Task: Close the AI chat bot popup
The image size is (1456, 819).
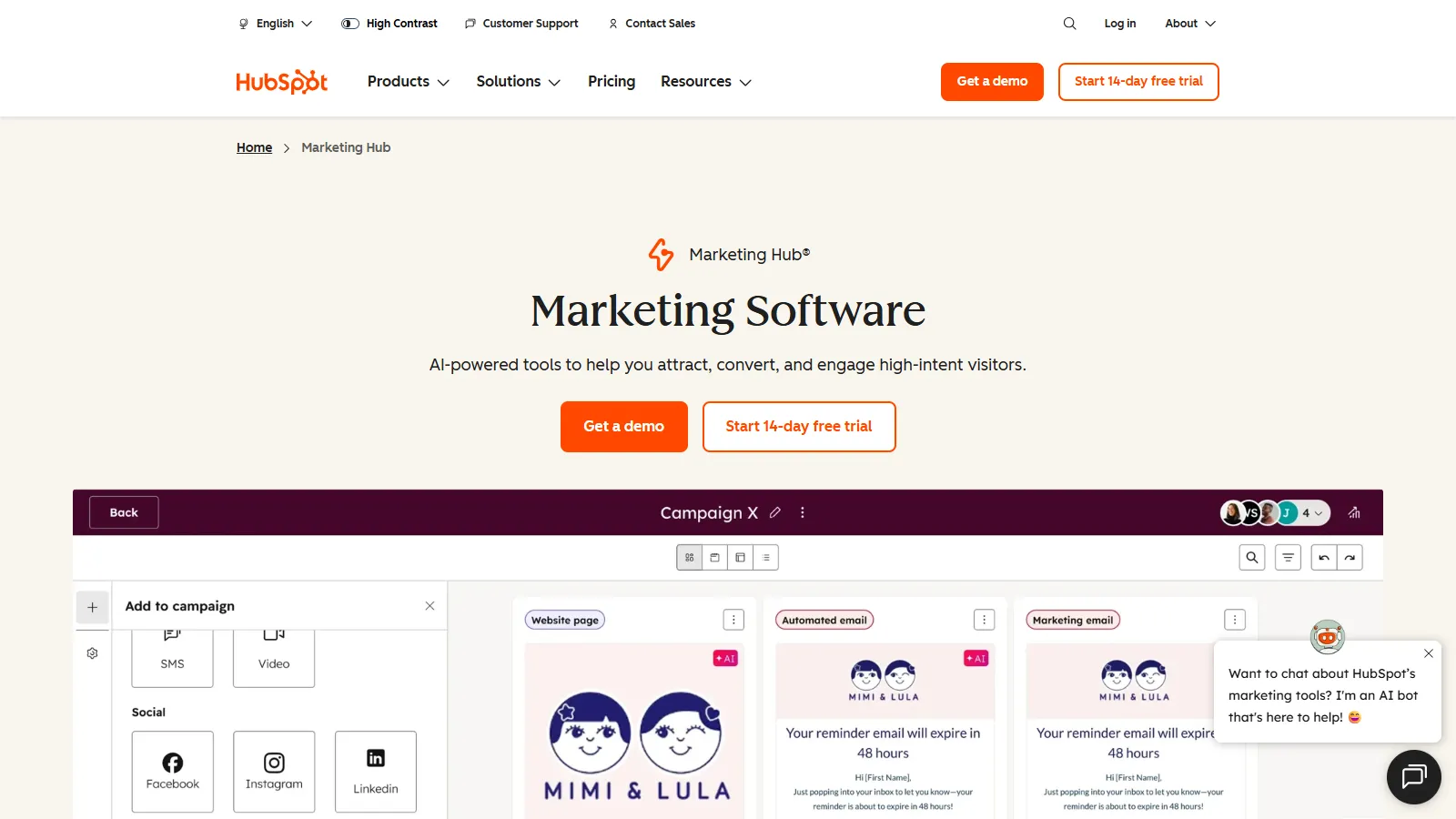Action: (x=1428, y=652)
